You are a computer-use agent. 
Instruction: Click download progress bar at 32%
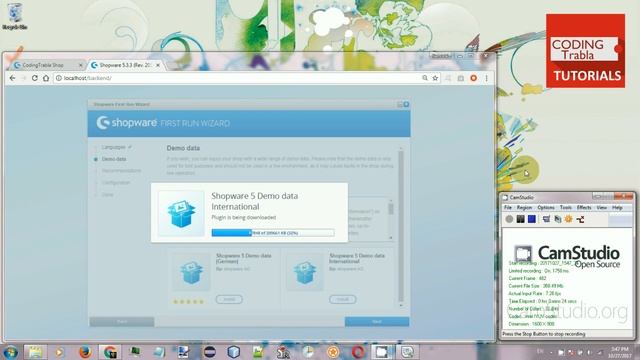click(273, 233)
